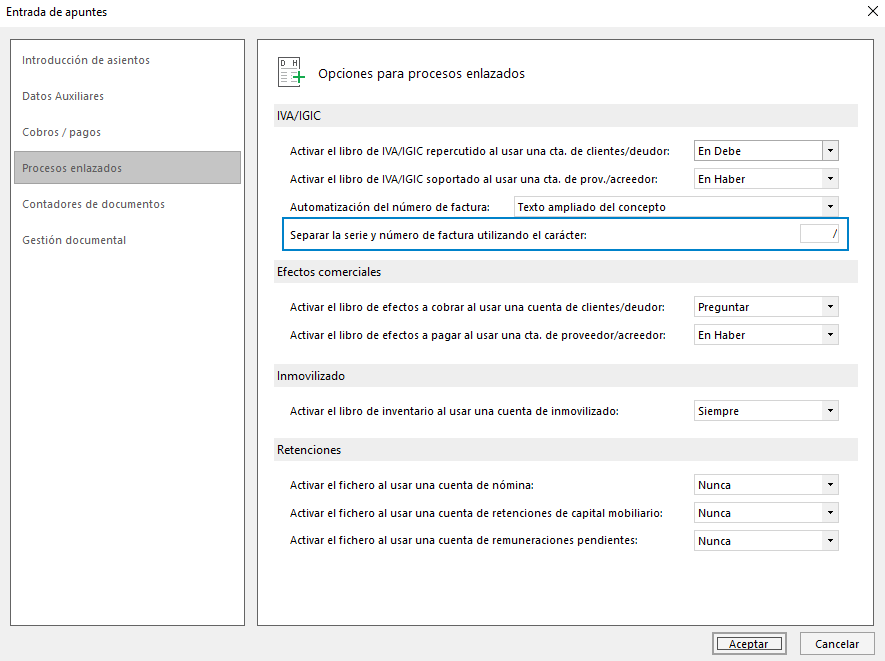Viewport: 885px width, 661px height.
Task: Expand Automatización del número de factura dropdown
Action: point(676,207)
